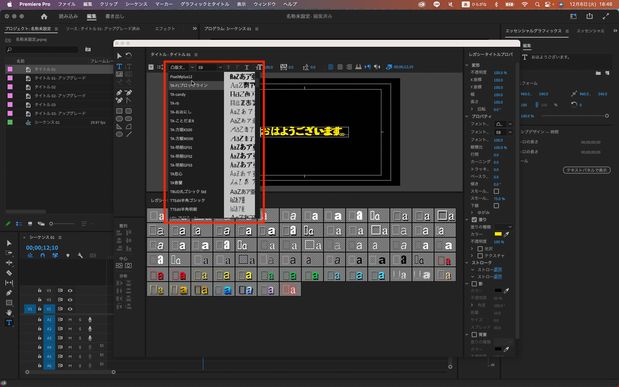The width and height of the screenshot is (619, 387).
Task: Click the opacity slider in Essential Graphics
Action: [575, 116]
